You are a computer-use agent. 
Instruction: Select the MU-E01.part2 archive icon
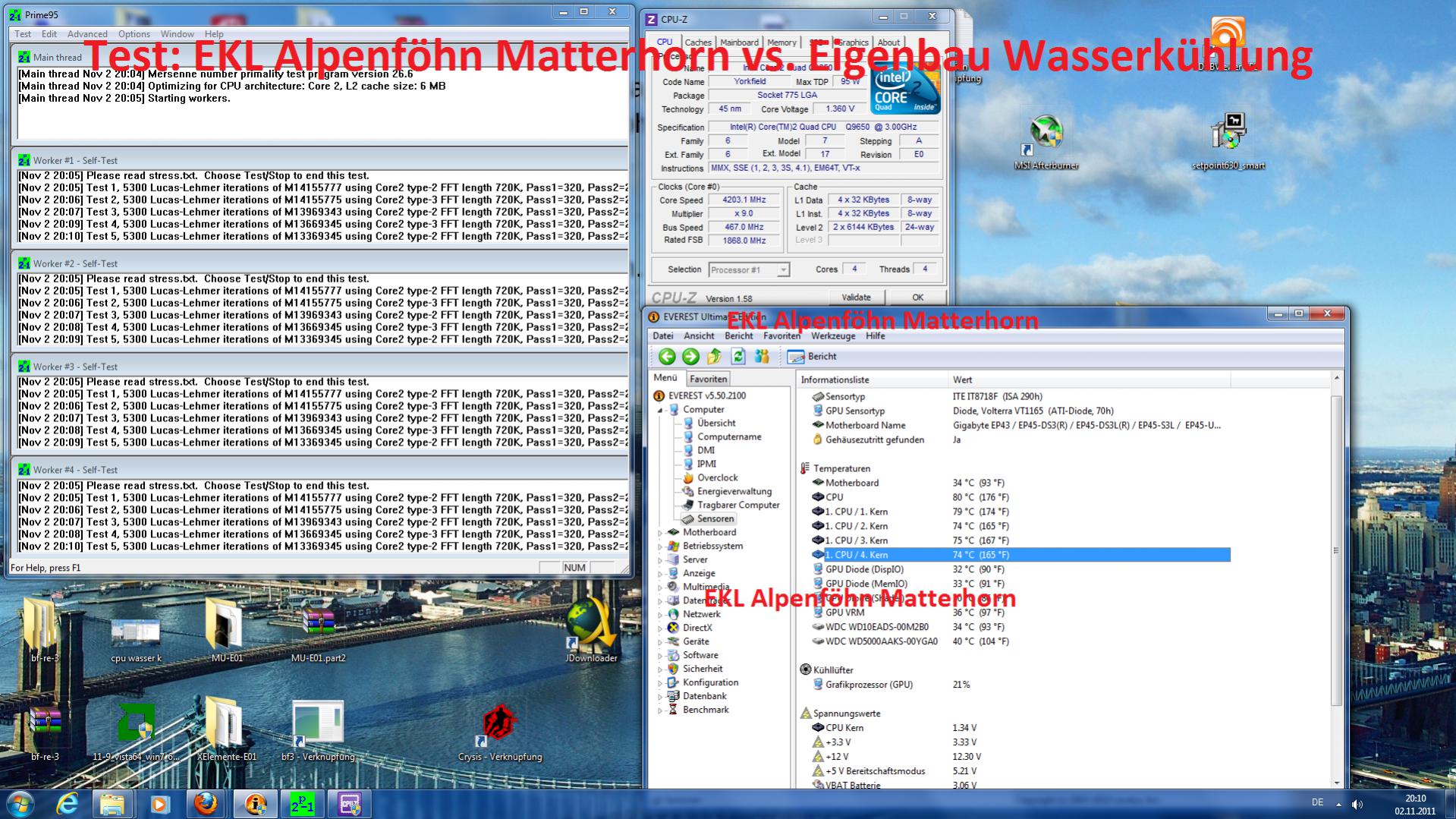318,635
